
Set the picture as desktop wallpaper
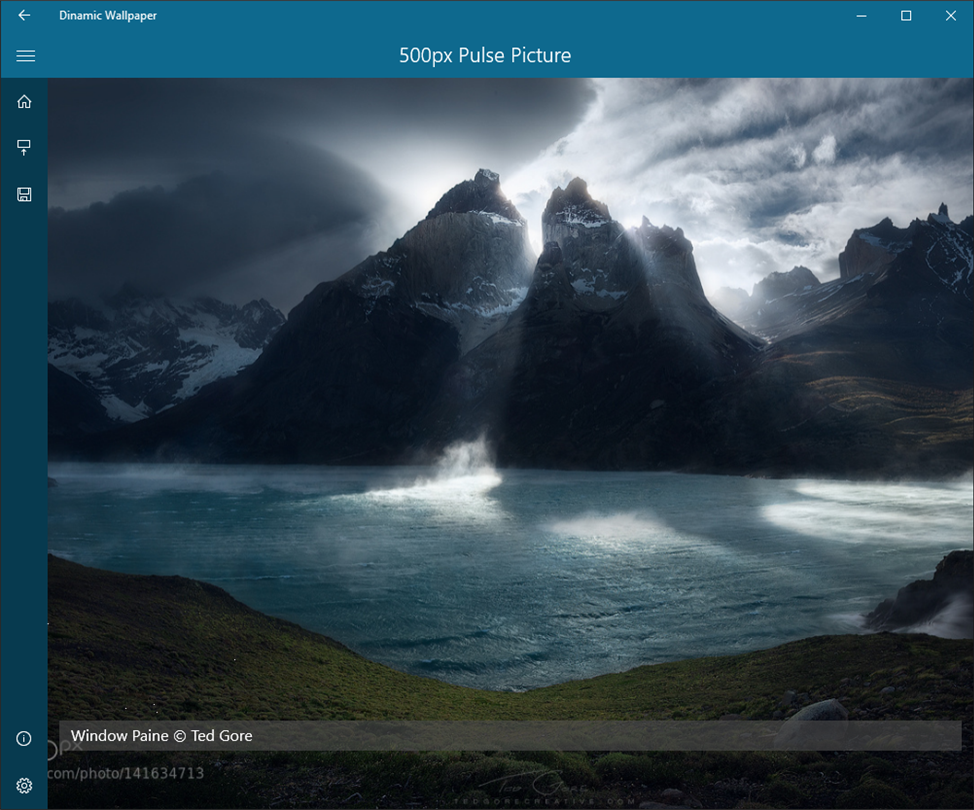click(24, 147)
